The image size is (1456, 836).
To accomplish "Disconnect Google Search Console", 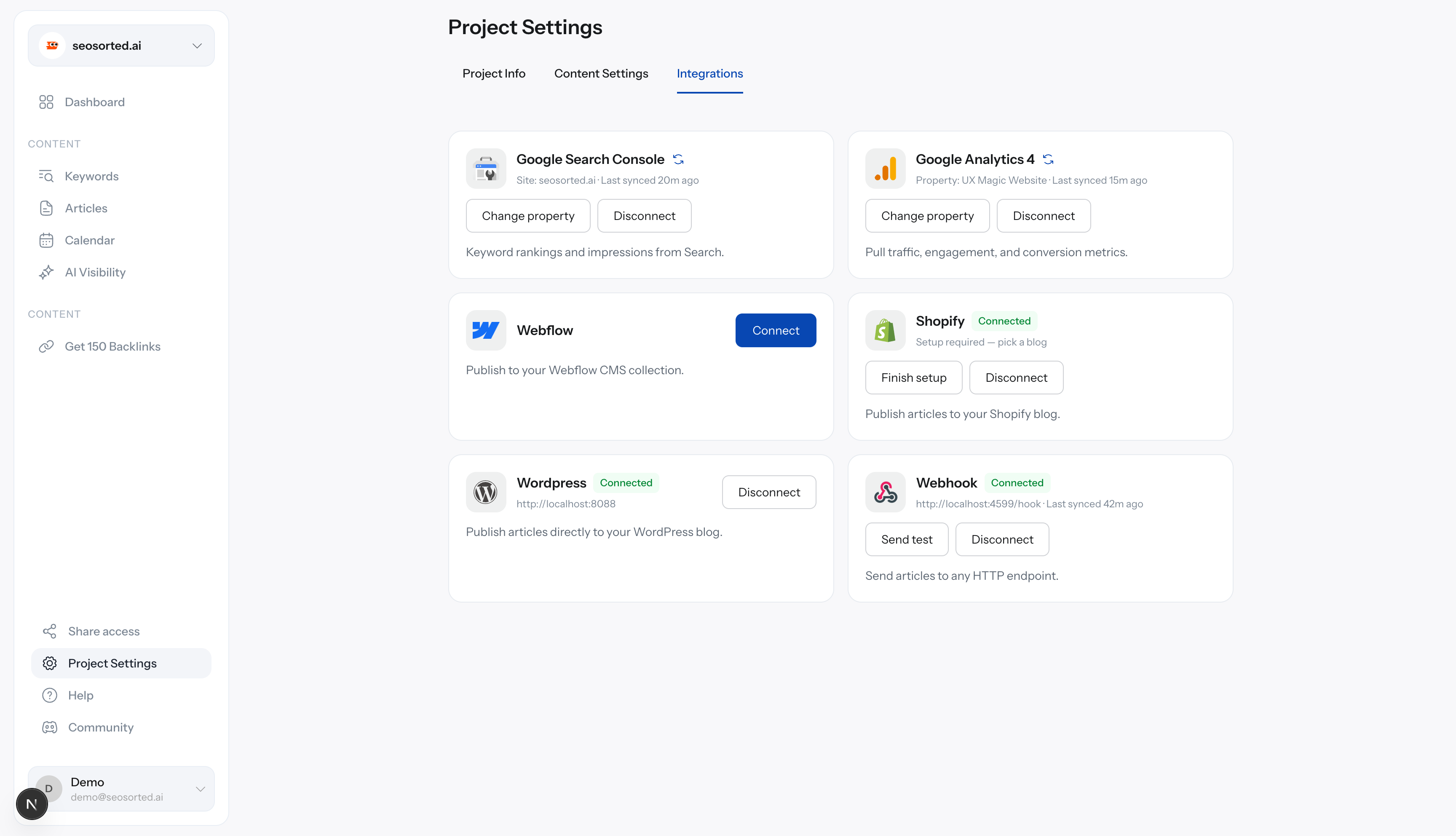I will click(644, 216).
